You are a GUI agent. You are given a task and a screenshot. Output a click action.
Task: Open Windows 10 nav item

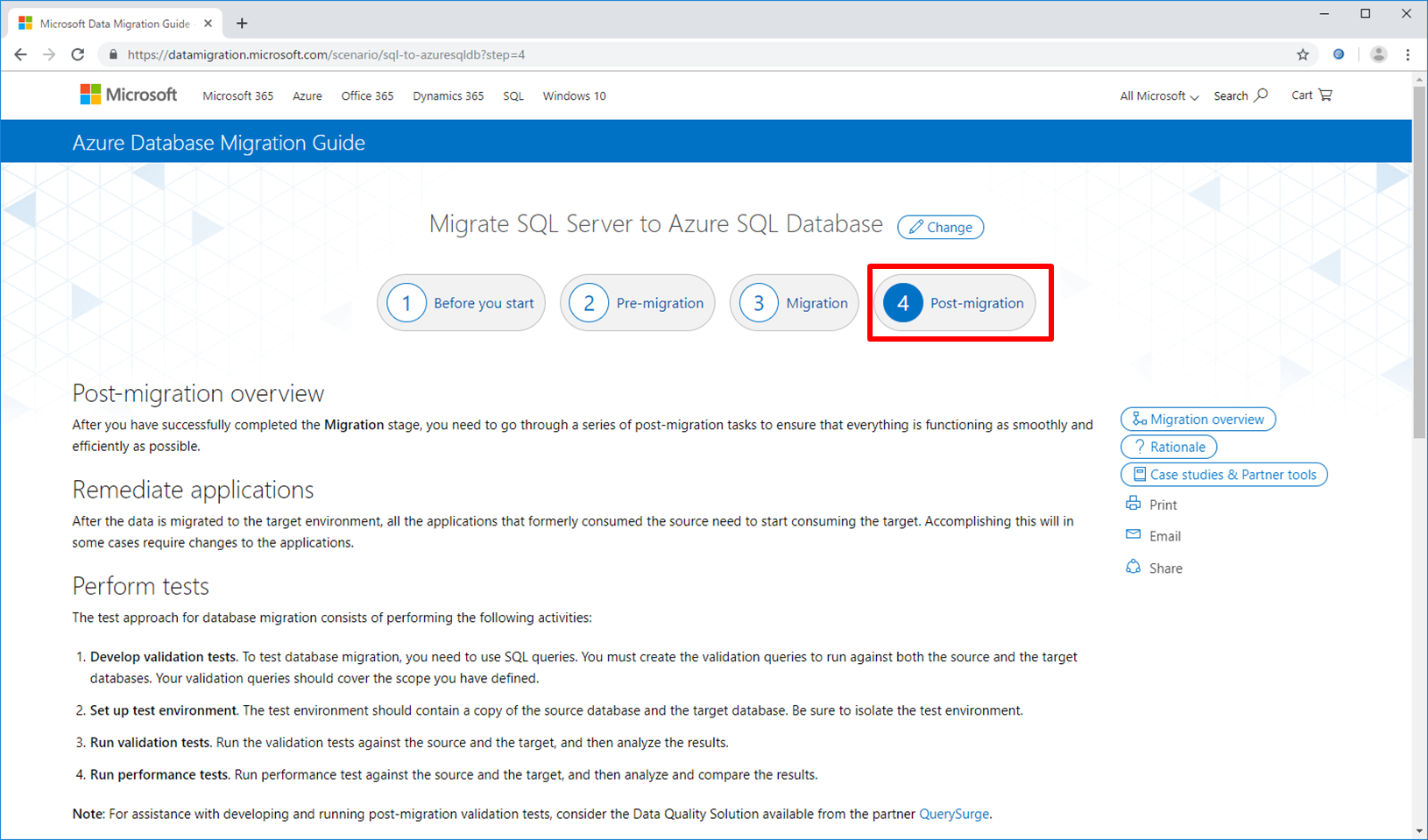pos(574,95)
